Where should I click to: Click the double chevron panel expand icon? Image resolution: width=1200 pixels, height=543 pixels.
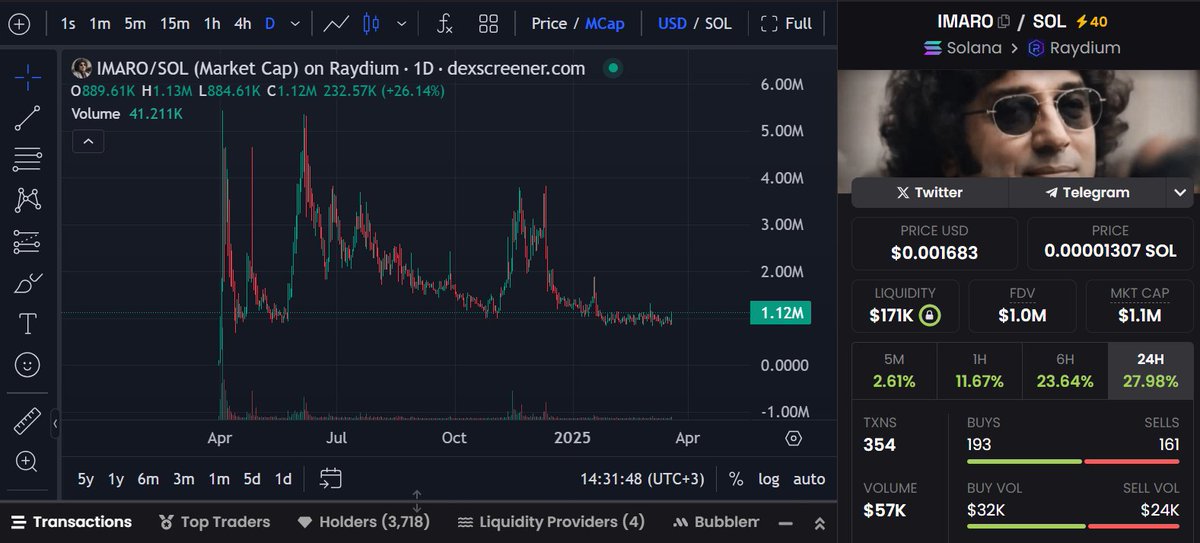point(819,523)
